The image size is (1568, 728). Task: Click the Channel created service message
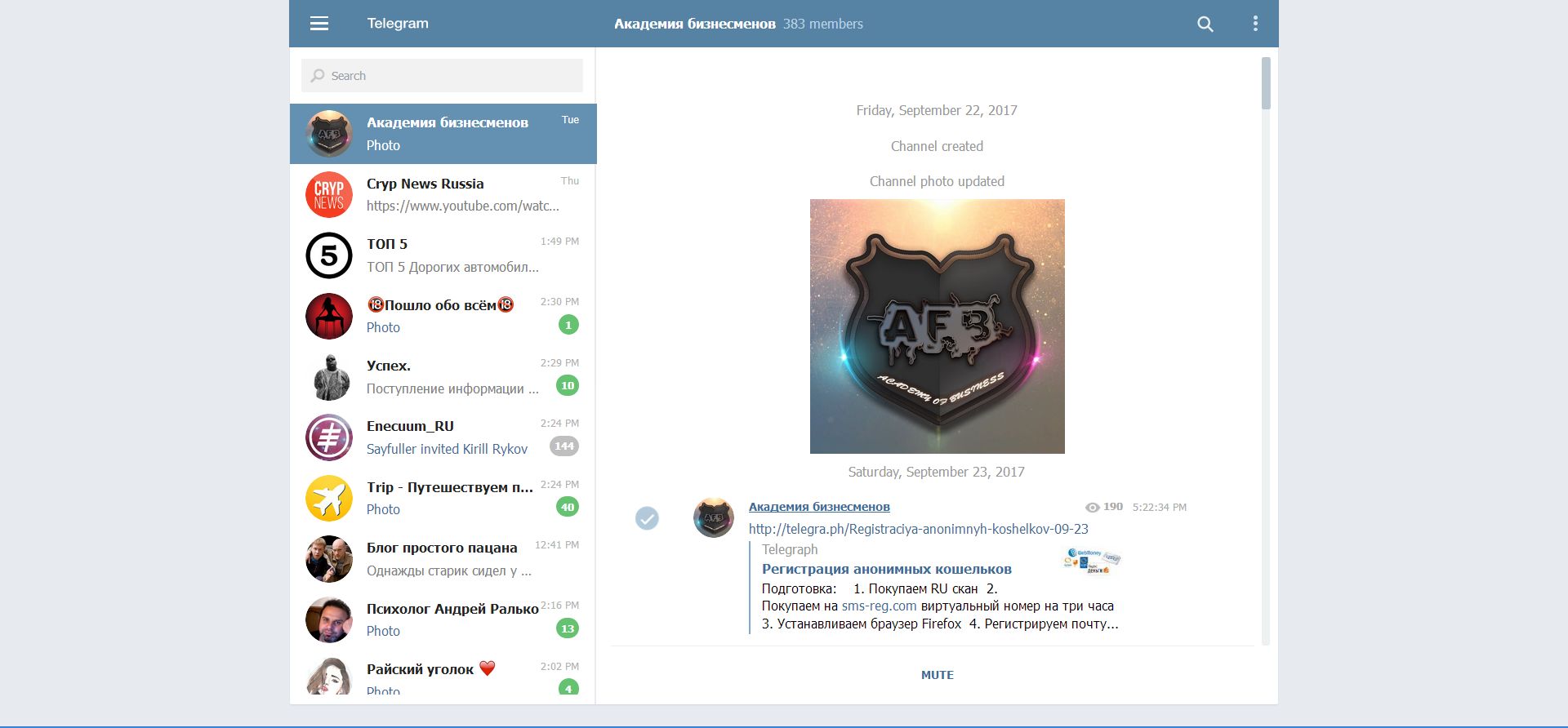[x=937, y=146]
